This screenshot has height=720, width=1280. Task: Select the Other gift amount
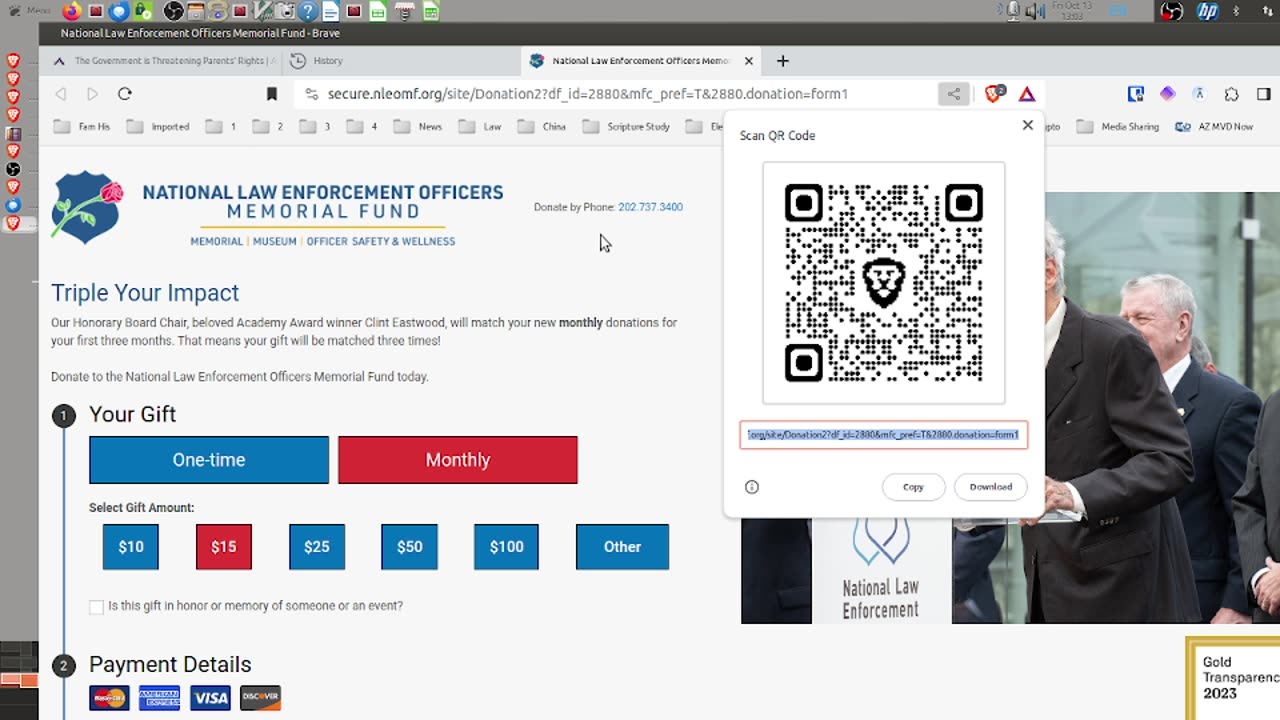pos(622,547)
